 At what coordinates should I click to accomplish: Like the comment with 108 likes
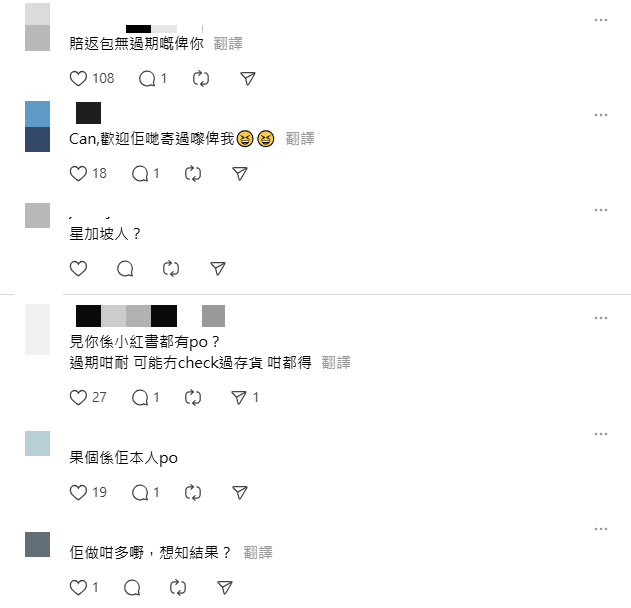click(x=78, y=78)
